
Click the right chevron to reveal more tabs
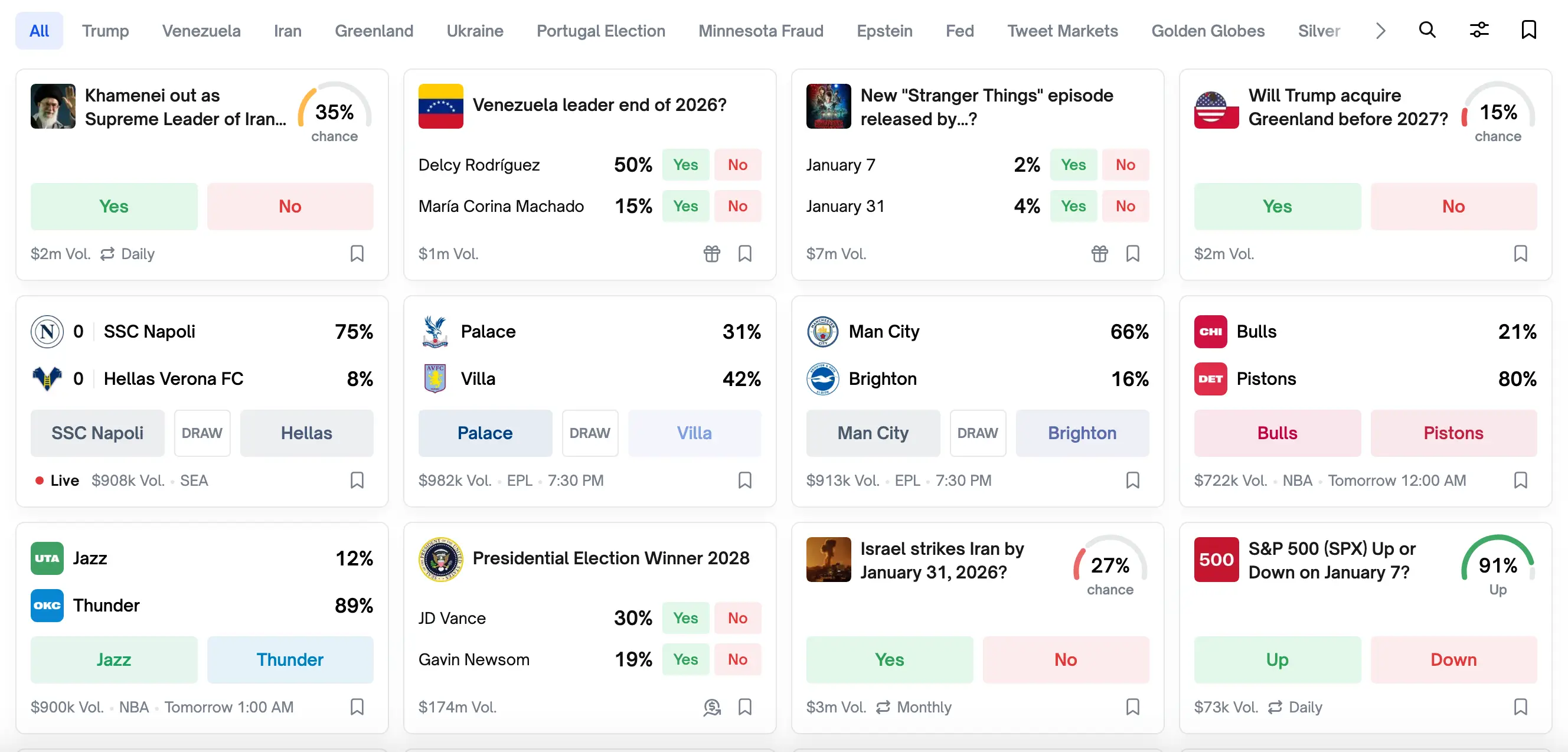(x=1380, y=31)
